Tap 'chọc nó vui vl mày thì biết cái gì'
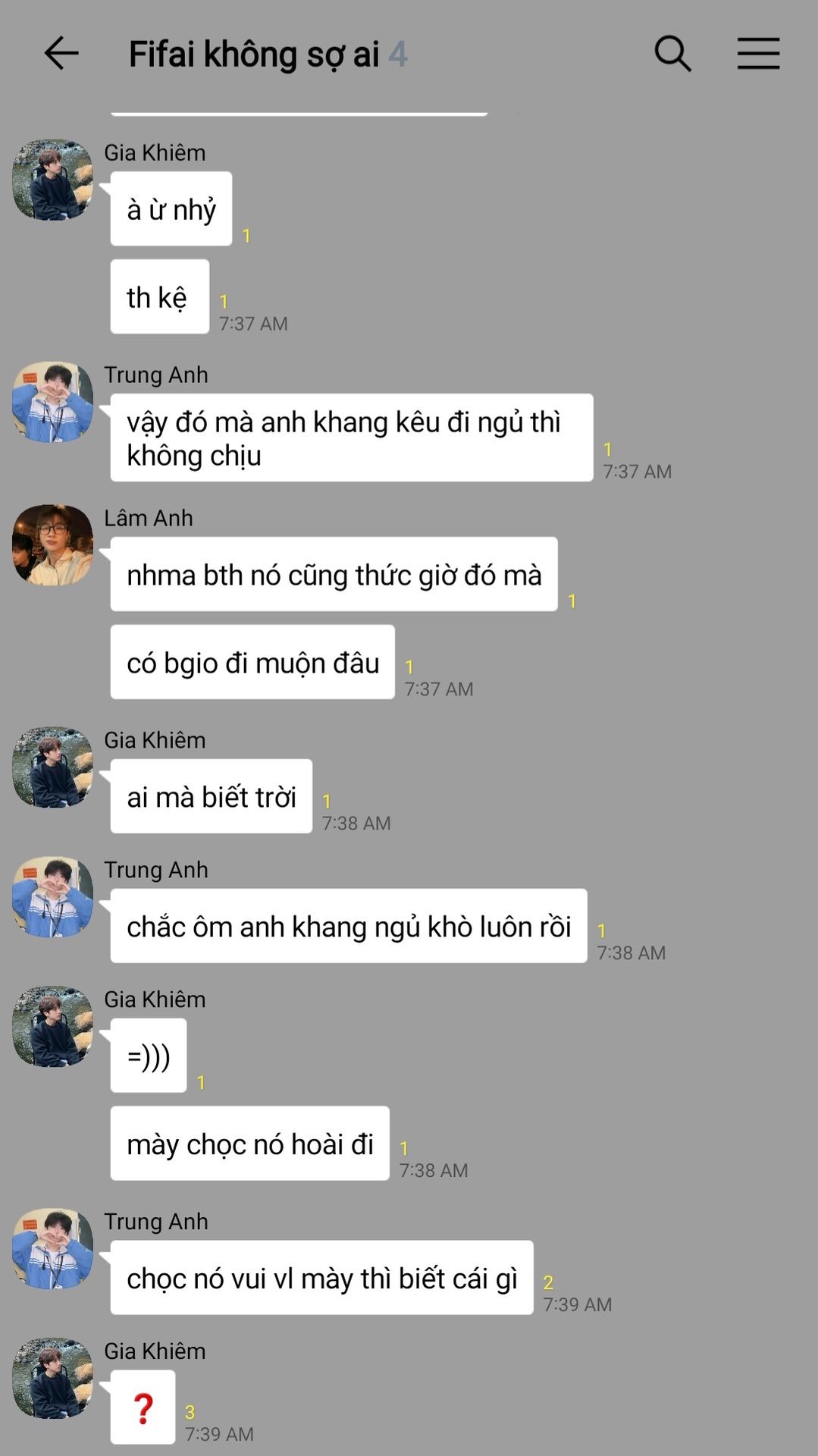The image size is (818, 1456). point(322,1278)
